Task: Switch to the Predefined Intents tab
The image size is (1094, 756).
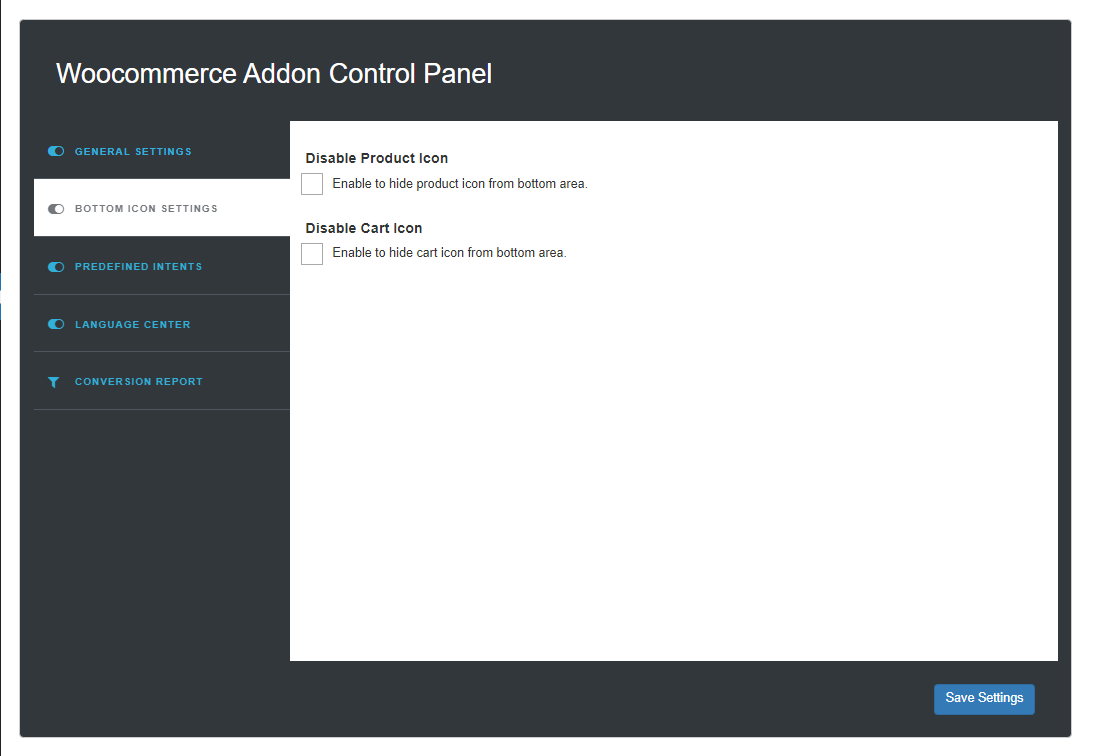Action: [x=162, y=266]
